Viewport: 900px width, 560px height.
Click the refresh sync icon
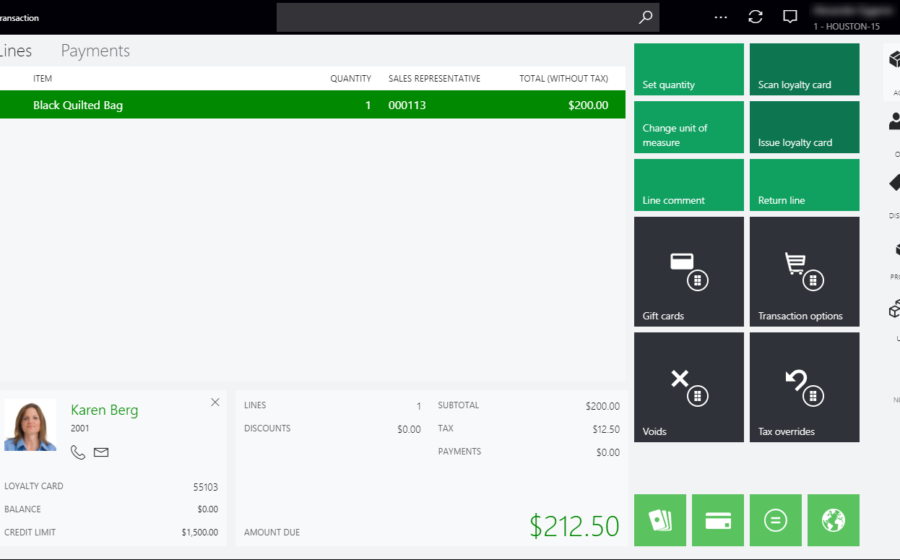coord(755,17)
